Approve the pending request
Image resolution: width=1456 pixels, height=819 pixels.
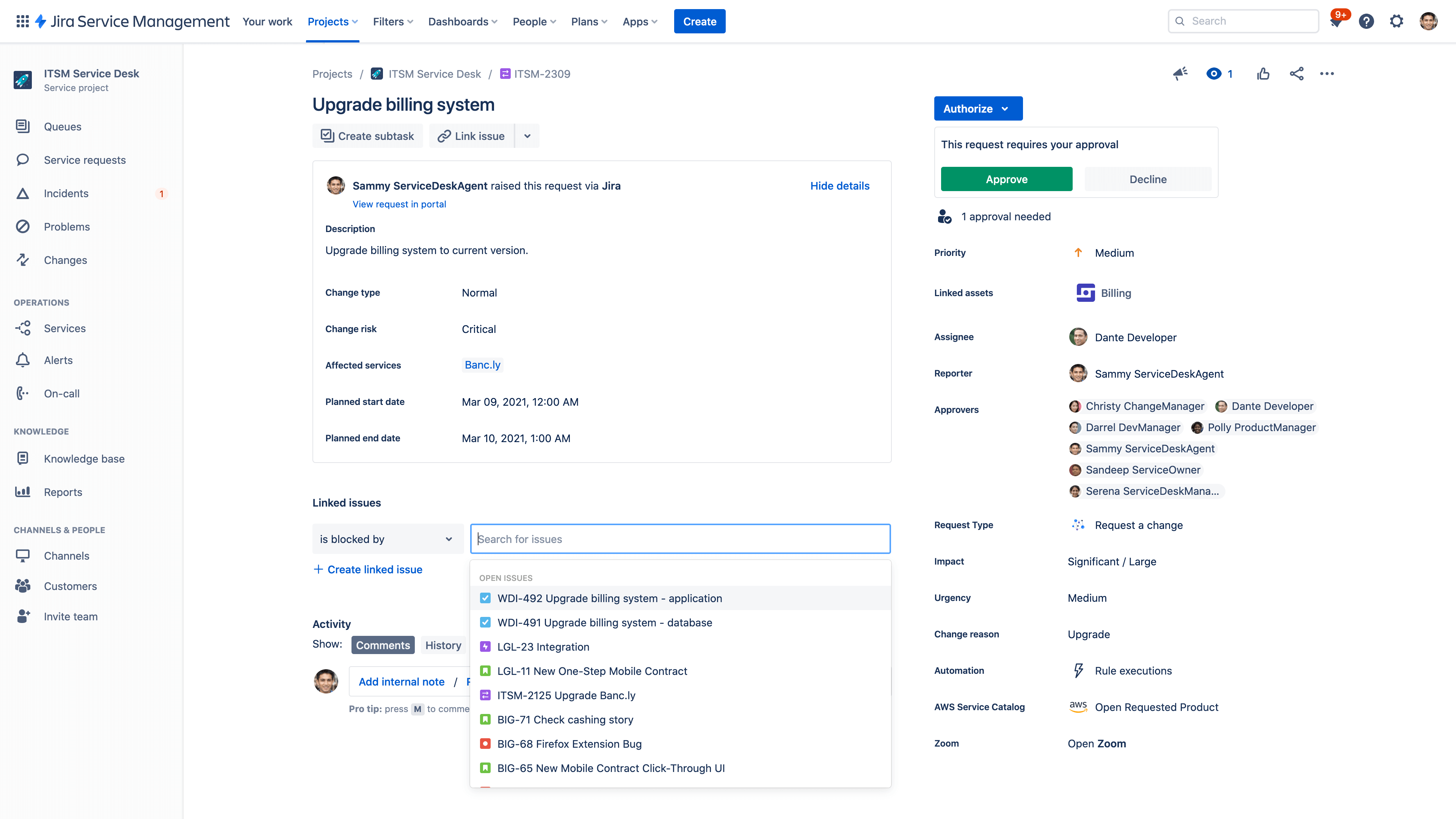click(1006, 179)
